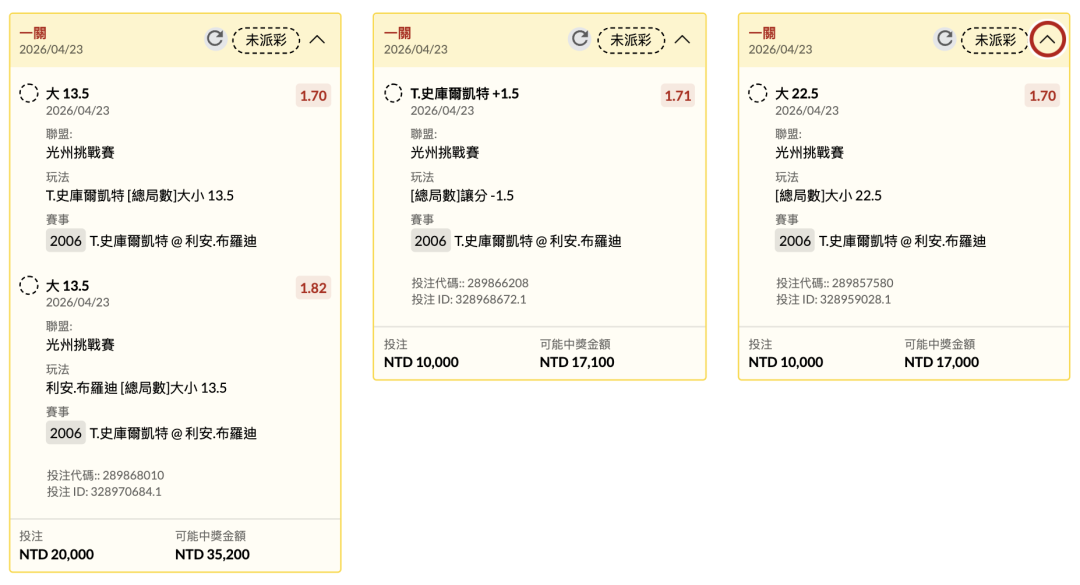Image resolution: width=1080 pixels, height=585 pixels.
Task: Click NTD 35,200 possible winnings amount
Action: click(212, 554)
